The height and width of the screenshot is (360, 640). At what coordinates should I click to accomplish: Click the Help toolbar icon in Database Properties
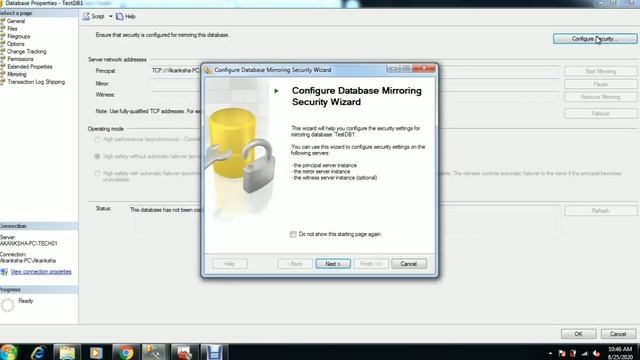(x=120, y=16)
